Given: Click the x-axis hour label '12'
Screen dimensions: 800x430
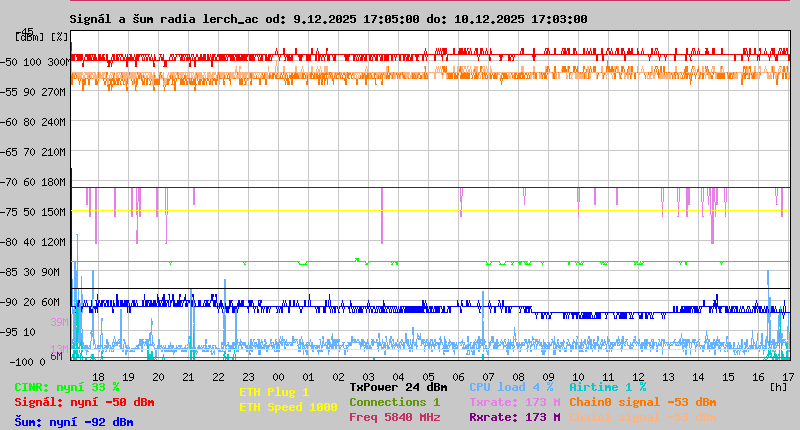Looking at the screenshot, I should (638, 377).
